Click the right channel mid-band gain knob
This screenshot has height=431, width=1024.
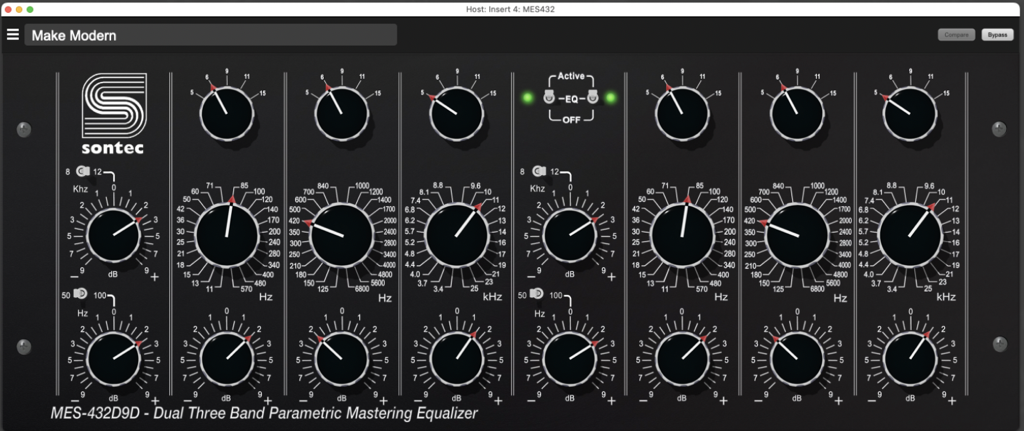pos(797,359)
